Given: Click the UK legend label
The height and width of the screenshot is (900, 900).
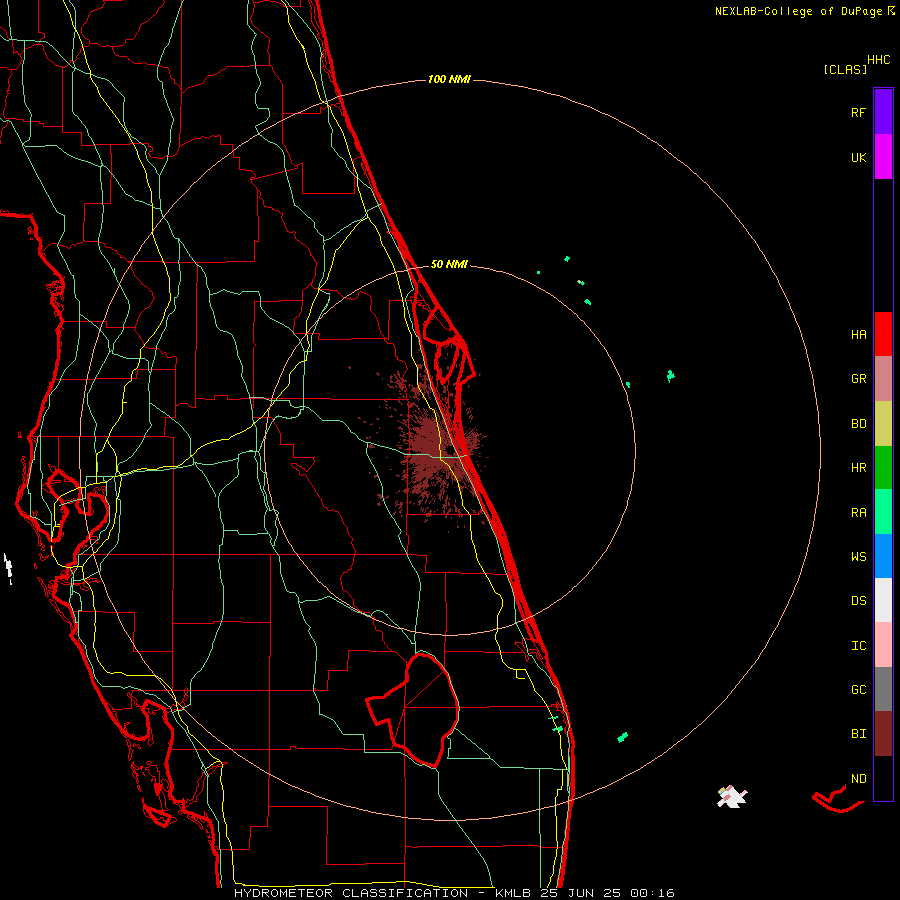Looking at the screenshot, I should pyautogui.click(x=858, y=158).
